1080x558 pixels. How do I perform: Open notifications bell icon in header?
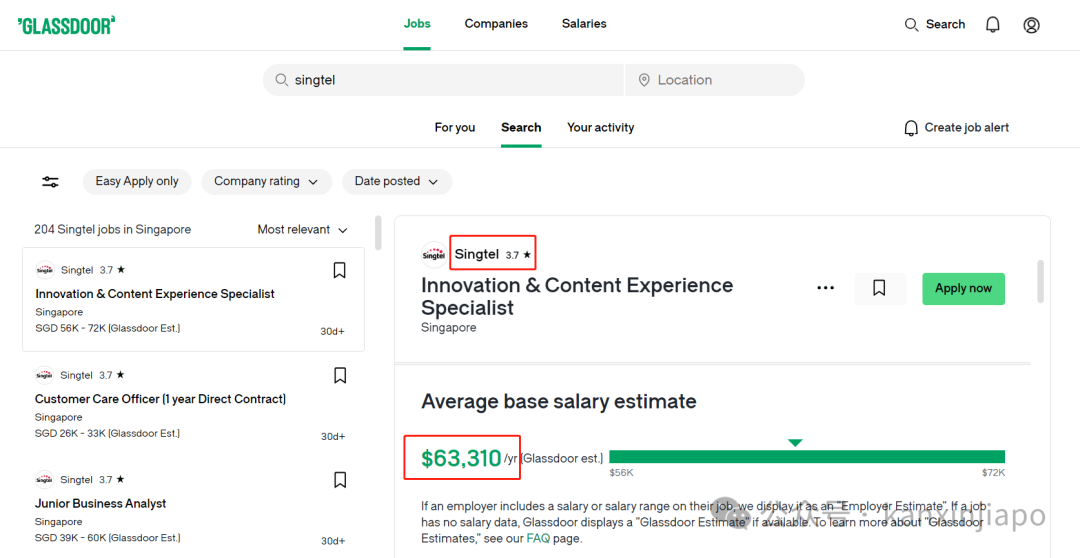tap(993, 25)
